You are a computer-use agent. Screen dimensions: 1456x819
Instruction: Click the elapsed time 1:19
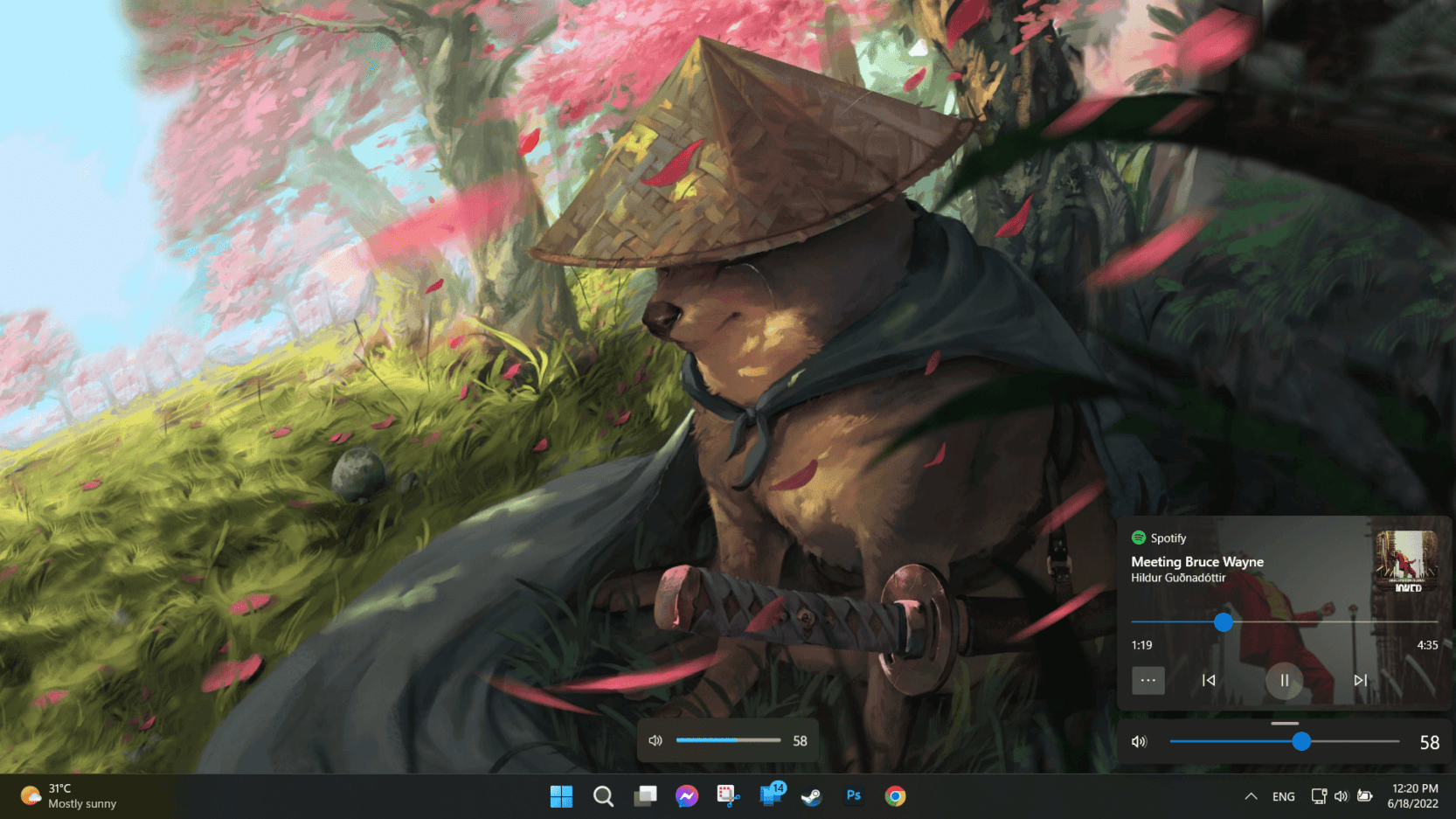1141,645
